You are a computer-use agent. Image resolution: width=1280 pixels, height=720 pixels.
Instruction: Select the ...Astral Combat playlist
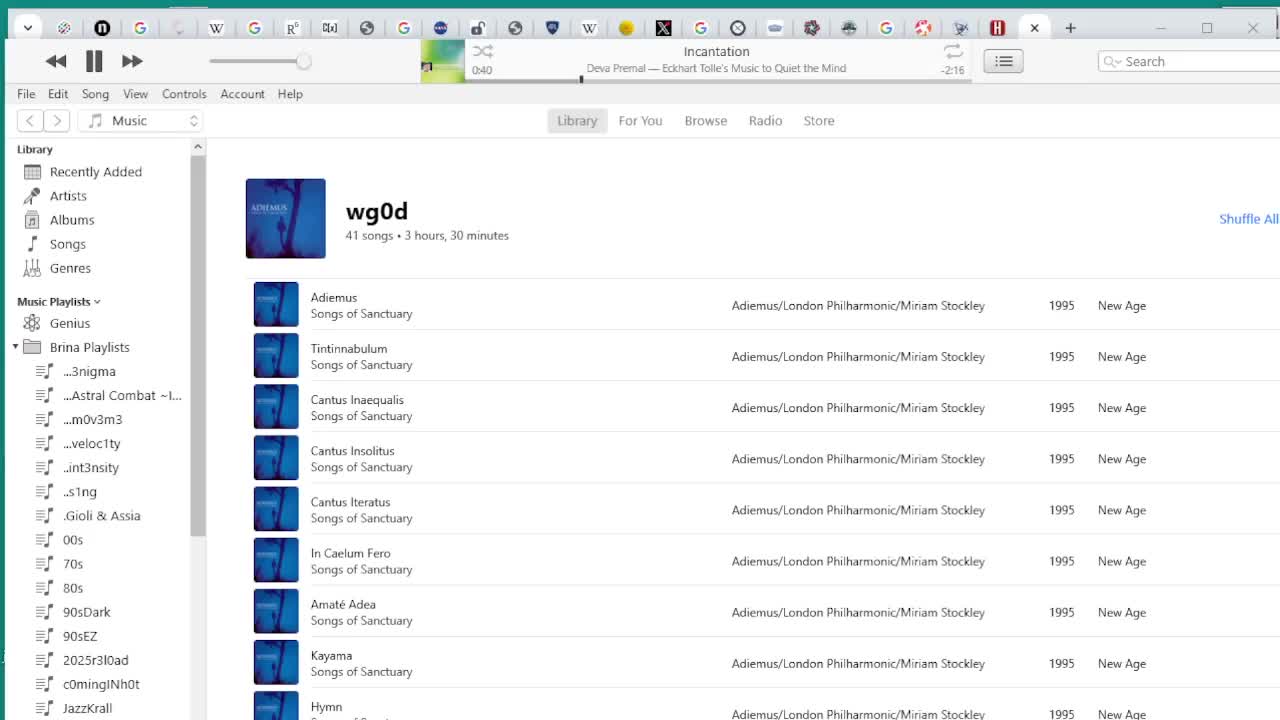[x=122, y=395]
